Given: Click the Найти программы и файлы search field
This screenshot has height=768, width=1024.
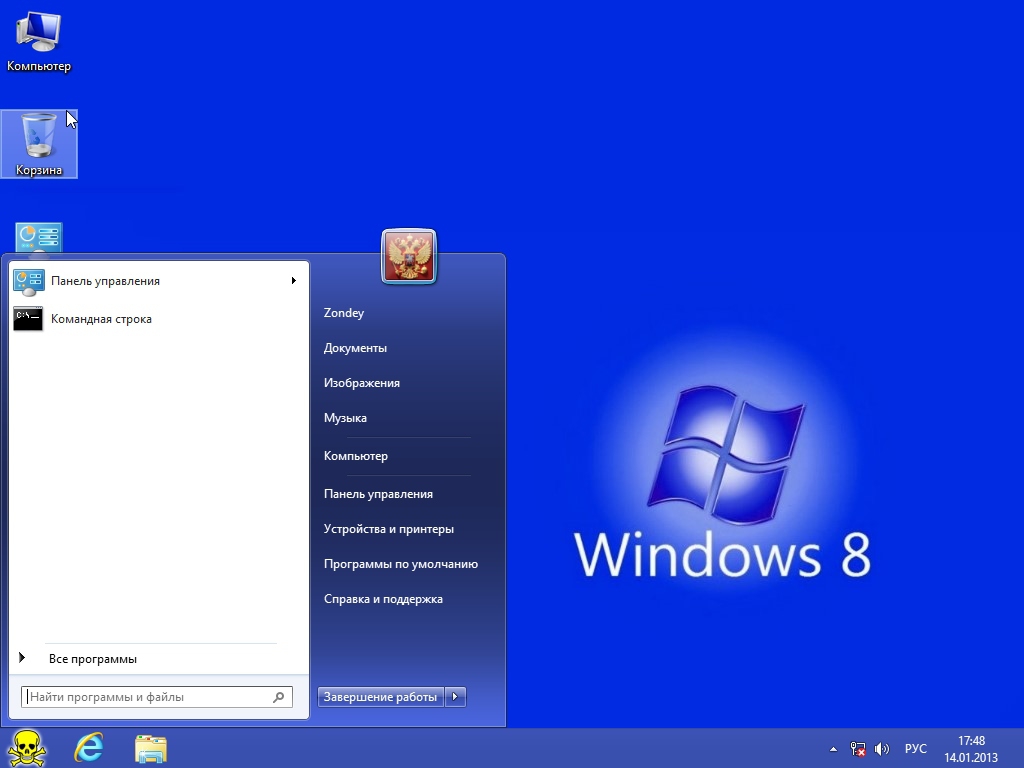Looking at the screenshot, I should click(148, 697).
